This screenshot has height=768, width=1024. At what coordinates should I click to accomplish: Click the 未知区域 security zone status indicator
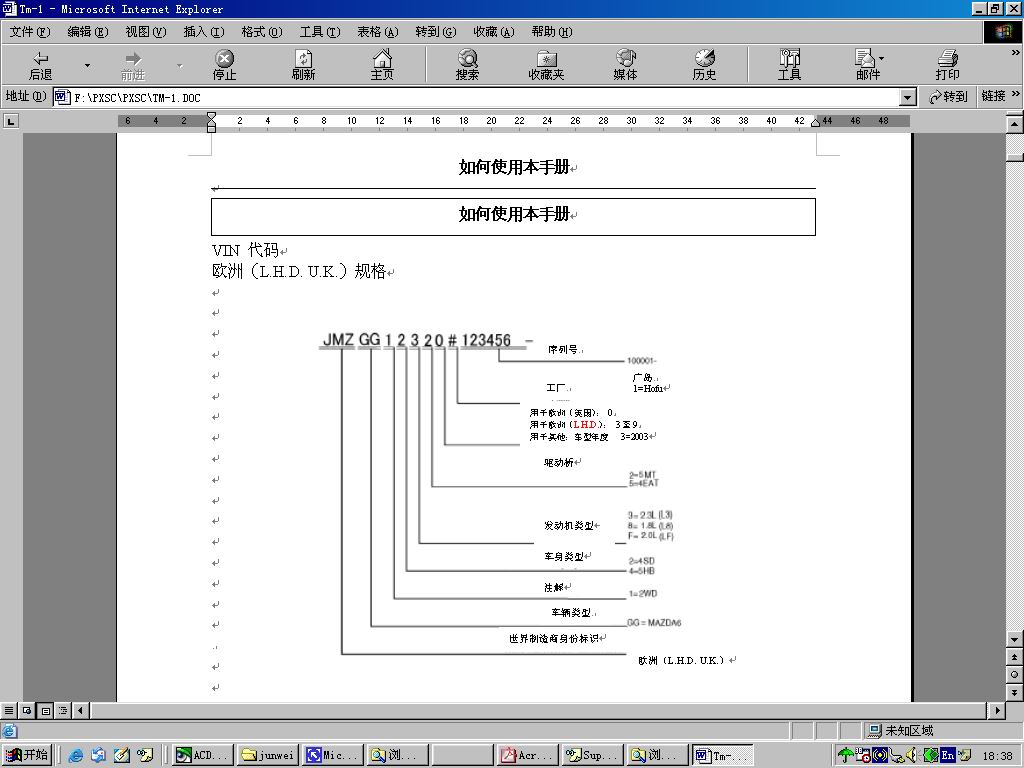coord(901,731)
